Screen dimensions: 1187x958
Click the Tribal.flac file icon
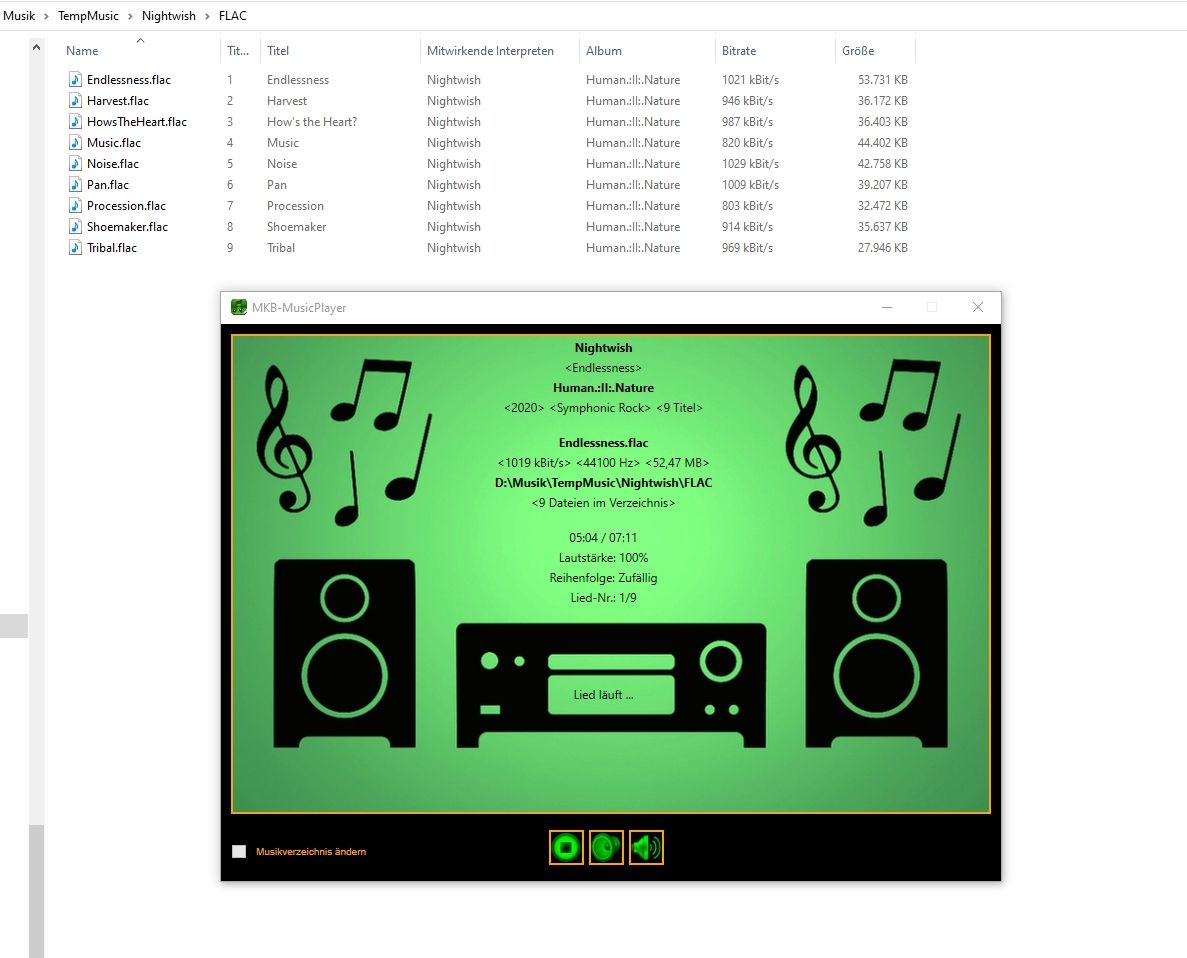point(75,248)
